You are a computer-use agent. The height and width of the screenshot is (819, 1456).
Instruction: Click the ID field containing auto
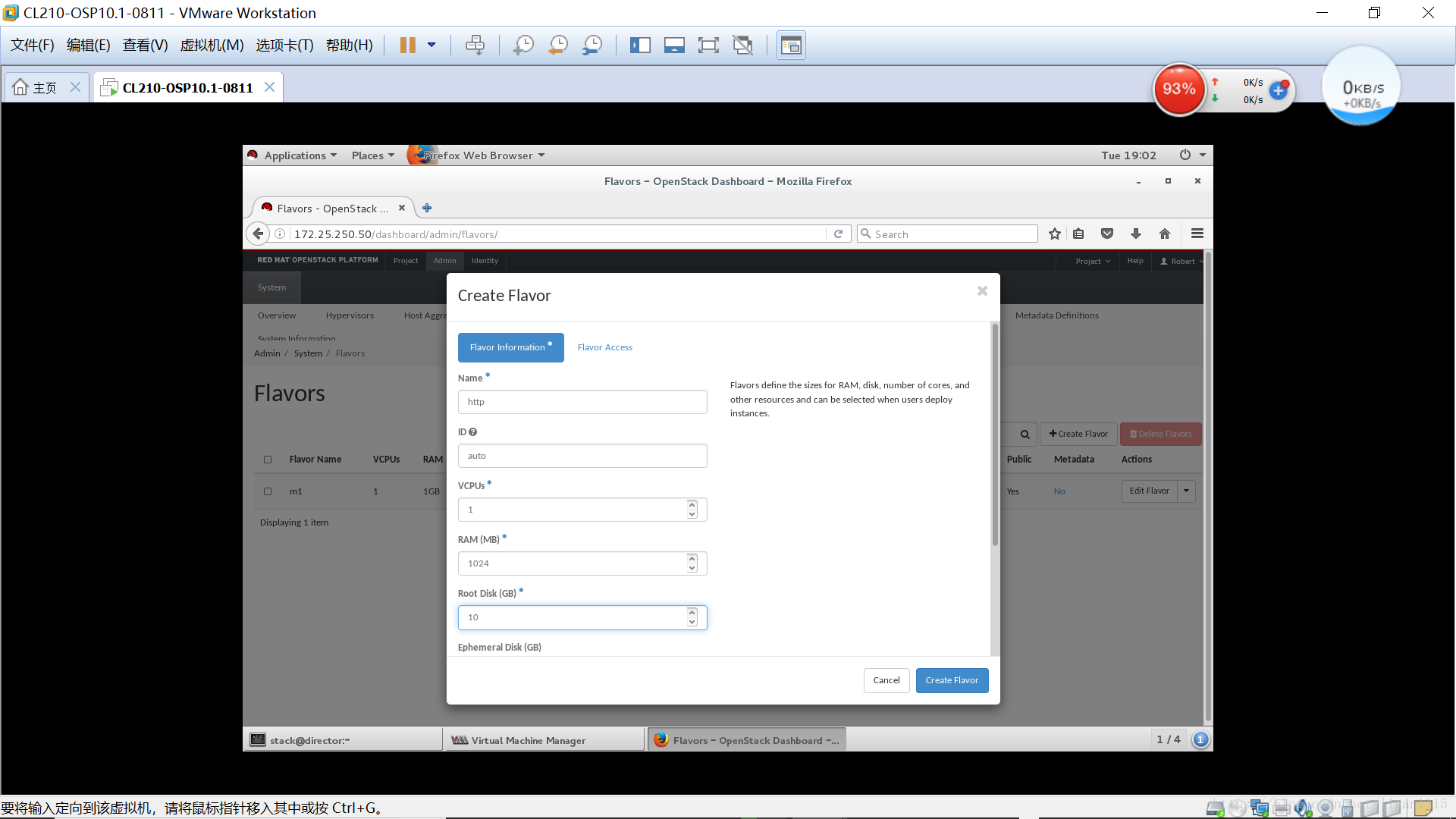click(582, 456)
